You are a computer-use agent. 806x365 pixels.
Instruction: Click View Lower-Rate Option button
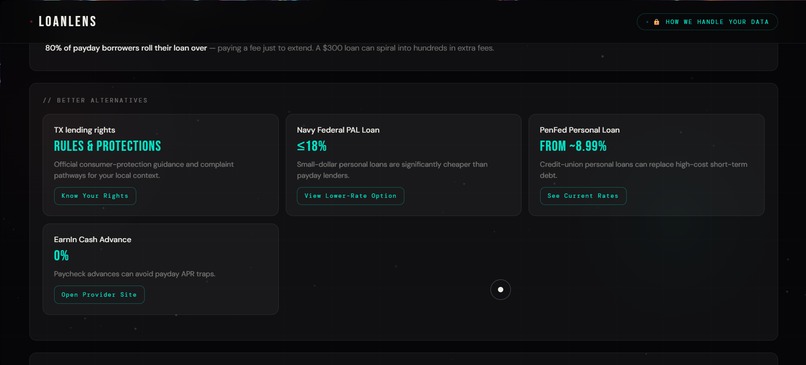tap(351, 196)
